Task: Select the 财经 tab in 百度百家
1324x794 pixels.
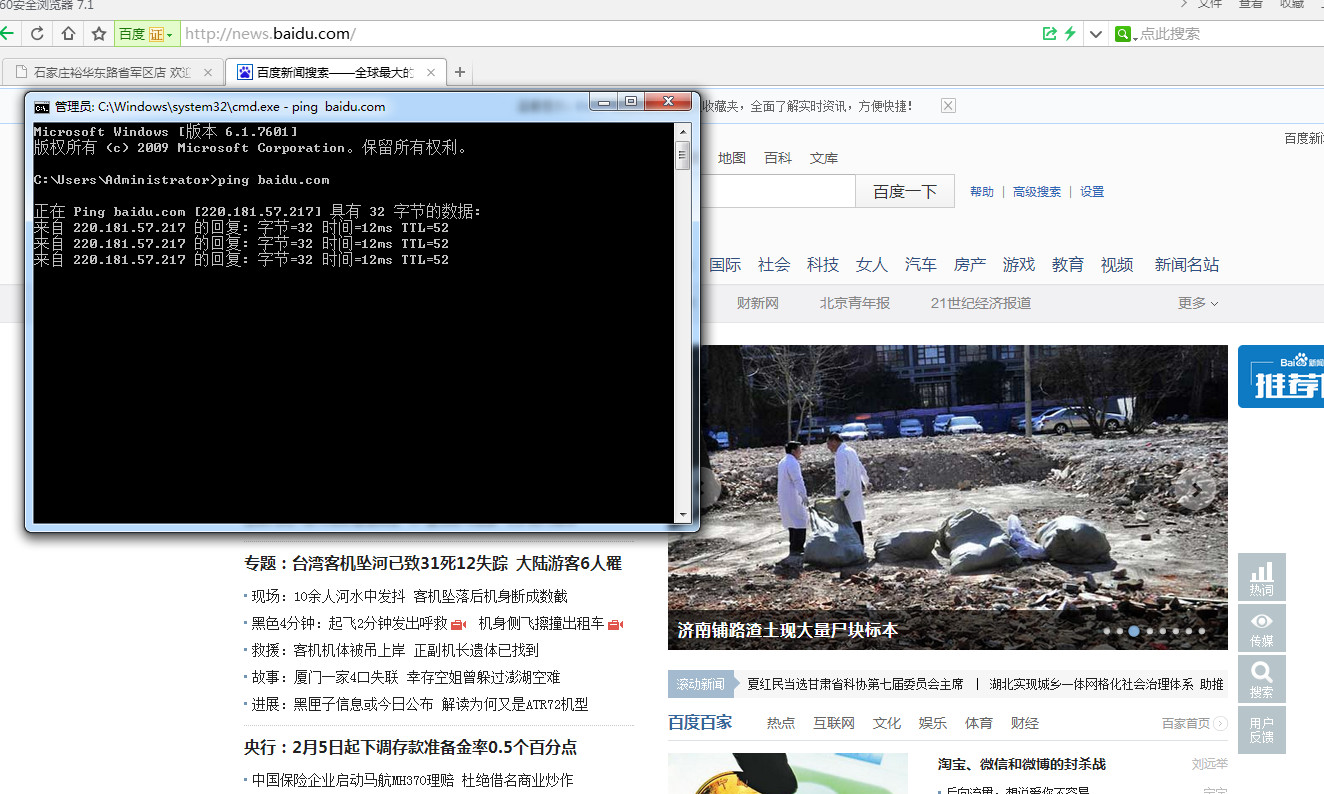Action: 1025,723
